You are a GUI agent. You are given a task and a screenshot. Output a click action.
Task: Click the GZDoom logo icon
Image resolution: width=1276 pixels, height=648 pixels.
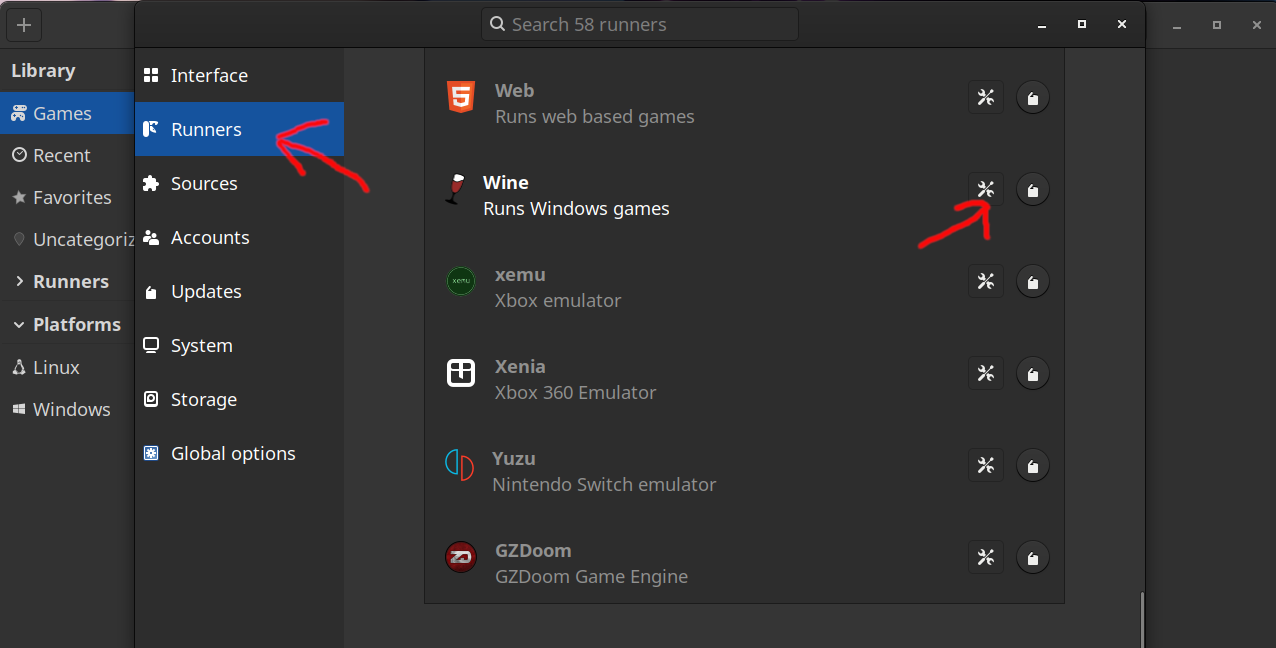click(460, 557)
